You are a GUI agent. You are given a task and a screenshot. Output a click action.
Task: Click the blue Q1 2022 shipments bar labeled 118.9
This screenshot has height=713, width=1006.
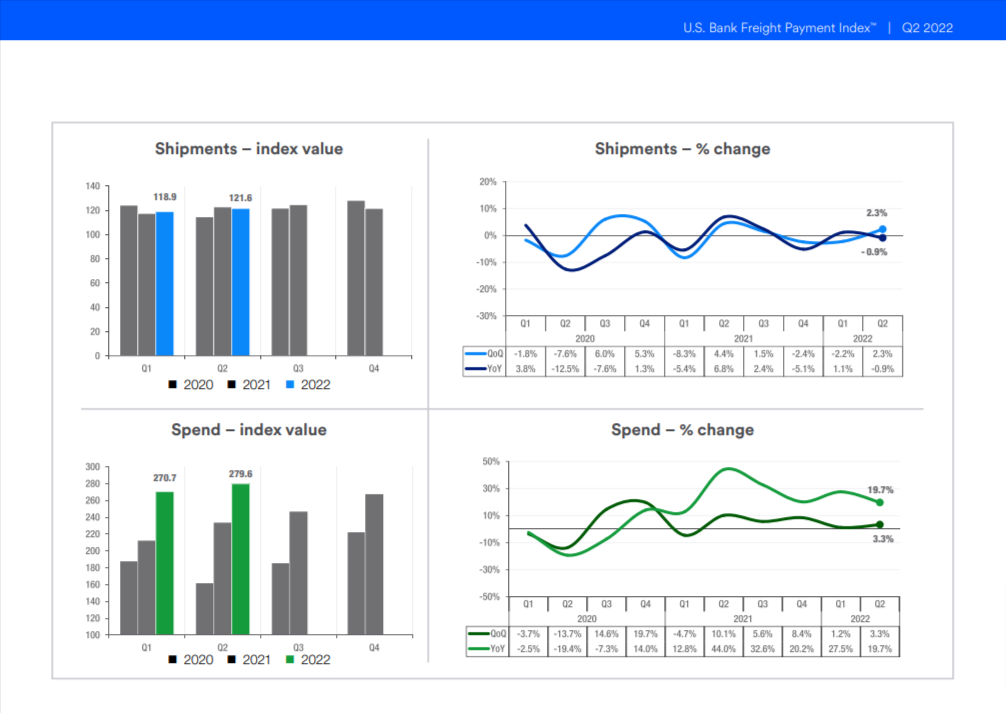click(x=164, y=283)
